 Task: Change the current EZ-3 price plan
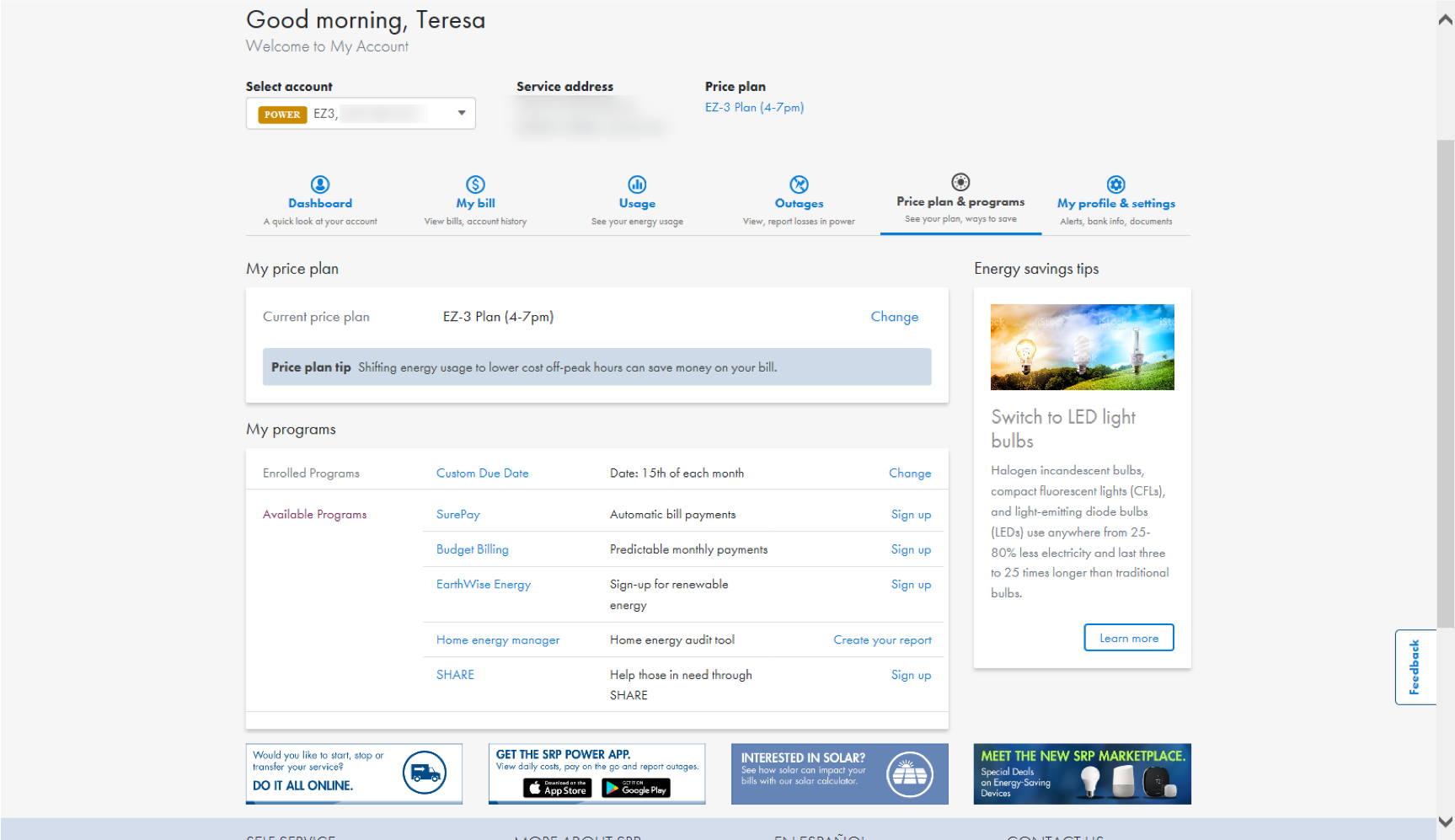pos(894,316)
